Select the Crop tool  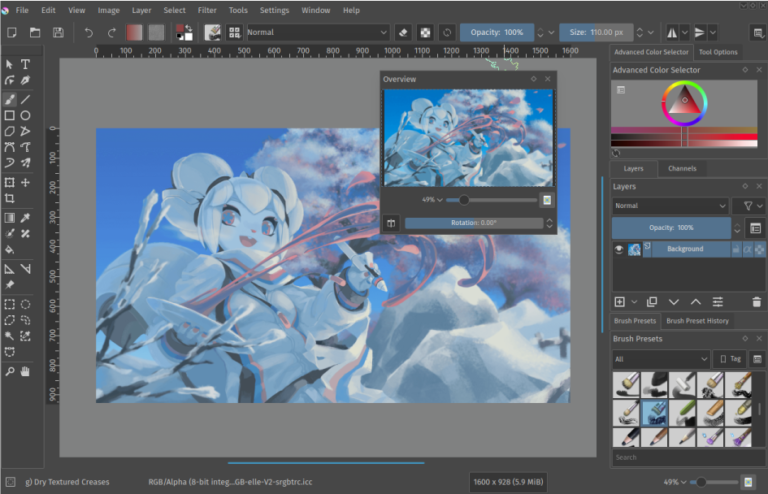(9, 198)
